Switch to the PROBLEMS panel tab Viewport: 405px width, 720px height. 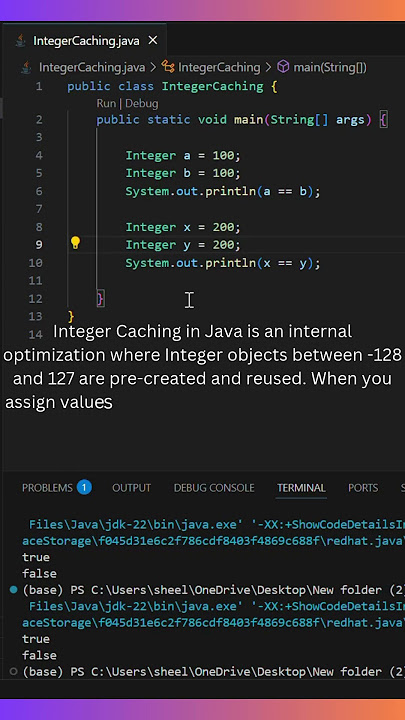(x=47, y=488)
